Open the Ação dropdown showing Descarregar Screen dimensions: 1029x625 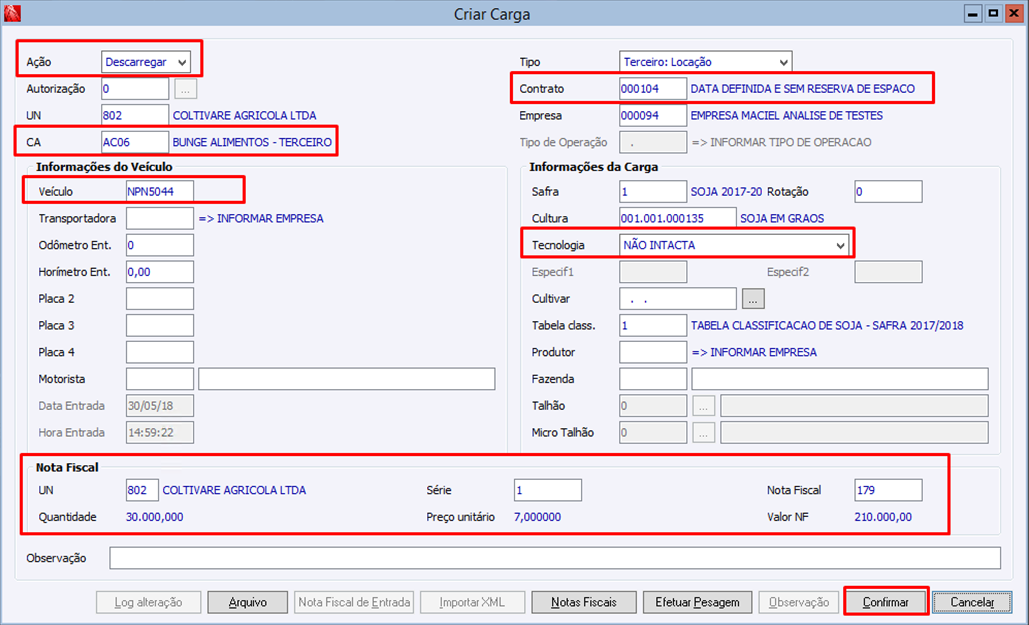(x=146, y=62)
